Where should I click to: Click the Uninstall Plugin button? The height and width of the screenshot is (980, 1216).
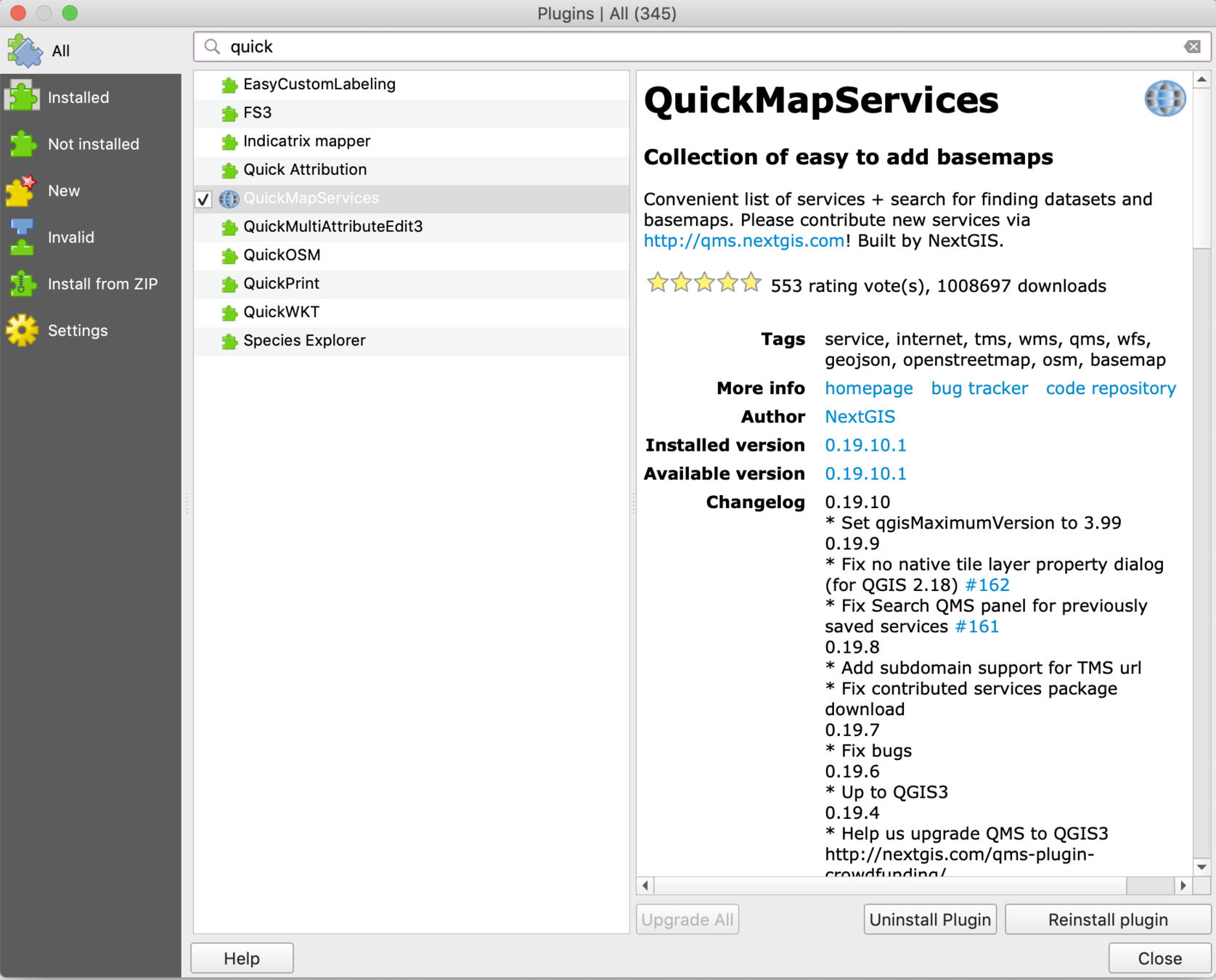pyautogui.click(x=930, y=920)
